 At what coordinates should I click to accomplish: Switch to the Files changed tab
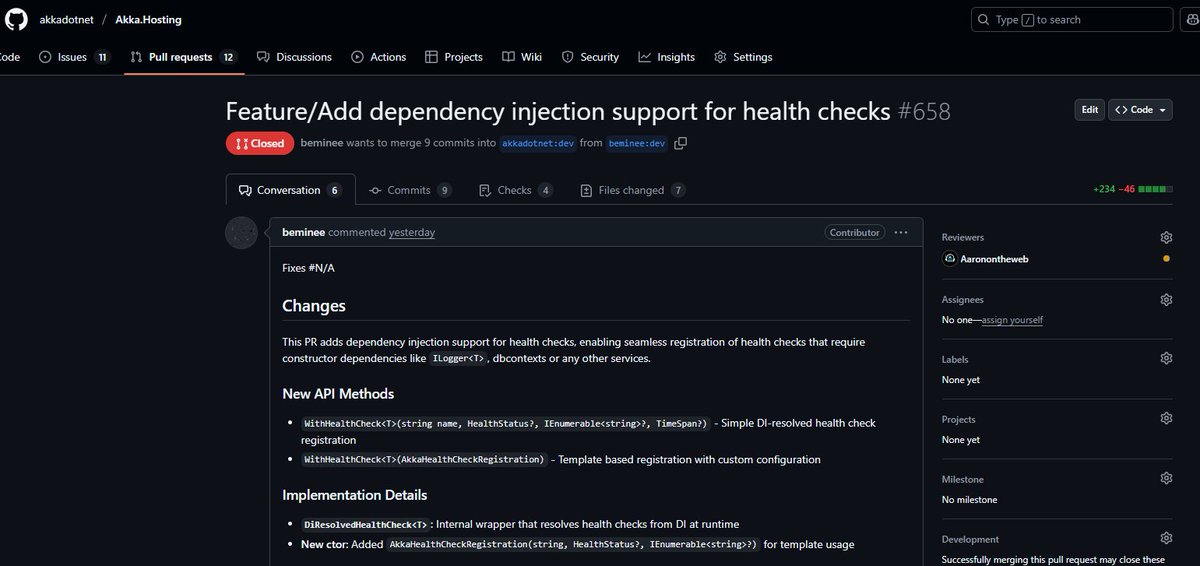point(632,190)
